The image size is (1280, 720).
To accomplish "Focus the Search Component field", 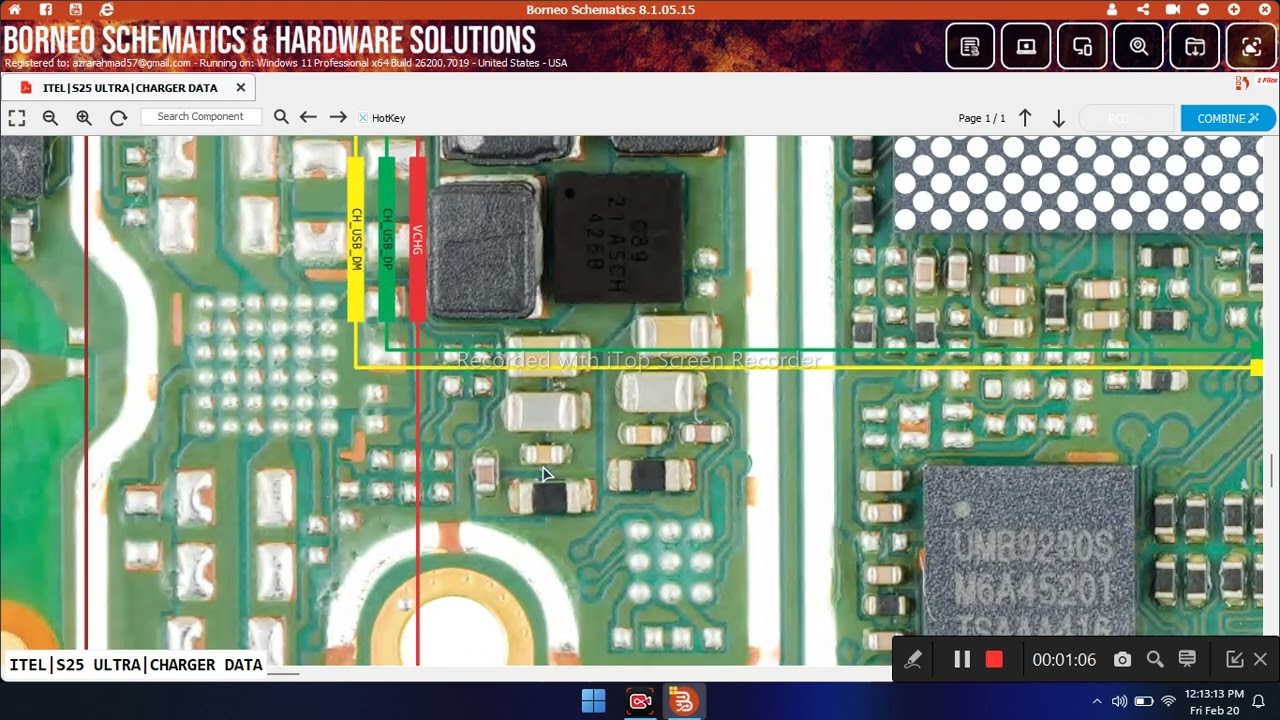I will (201, 117).
